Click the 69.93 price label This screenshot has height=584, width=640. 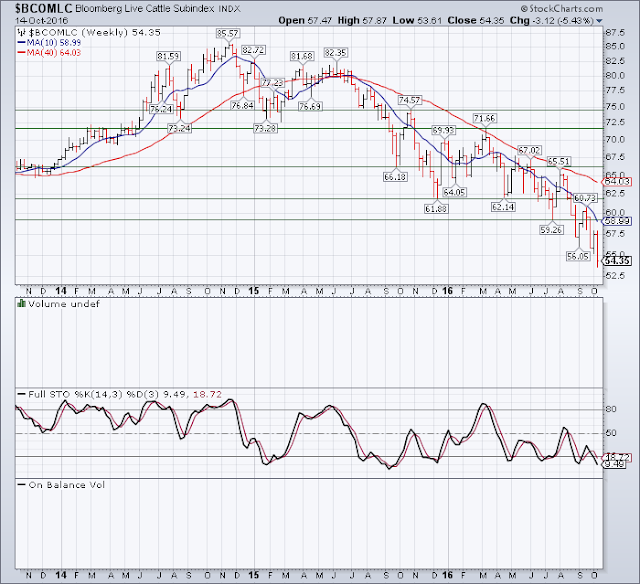pyautogui.click(x=444, y=130)
